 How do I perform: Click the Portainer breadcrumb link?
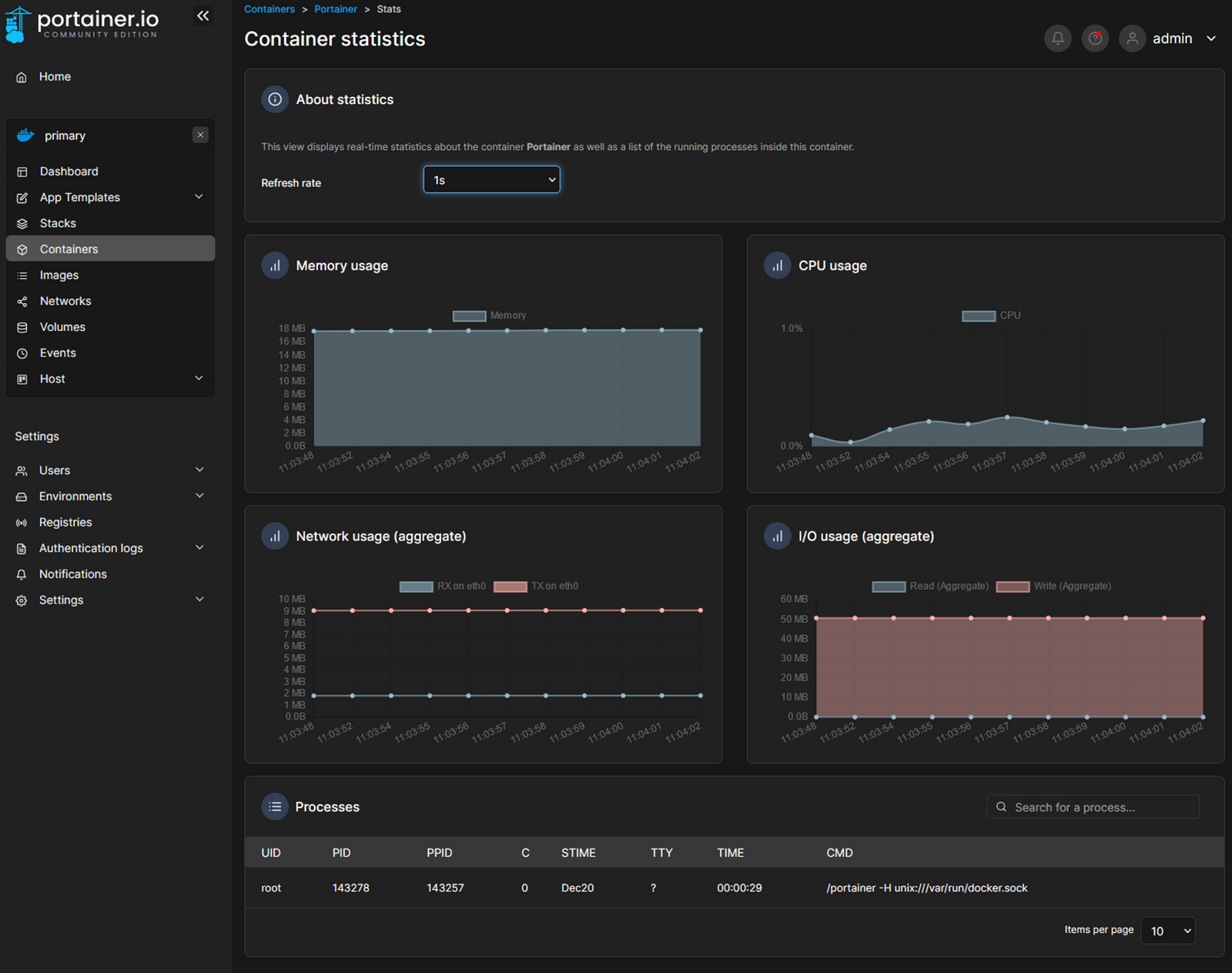[336, 9]
